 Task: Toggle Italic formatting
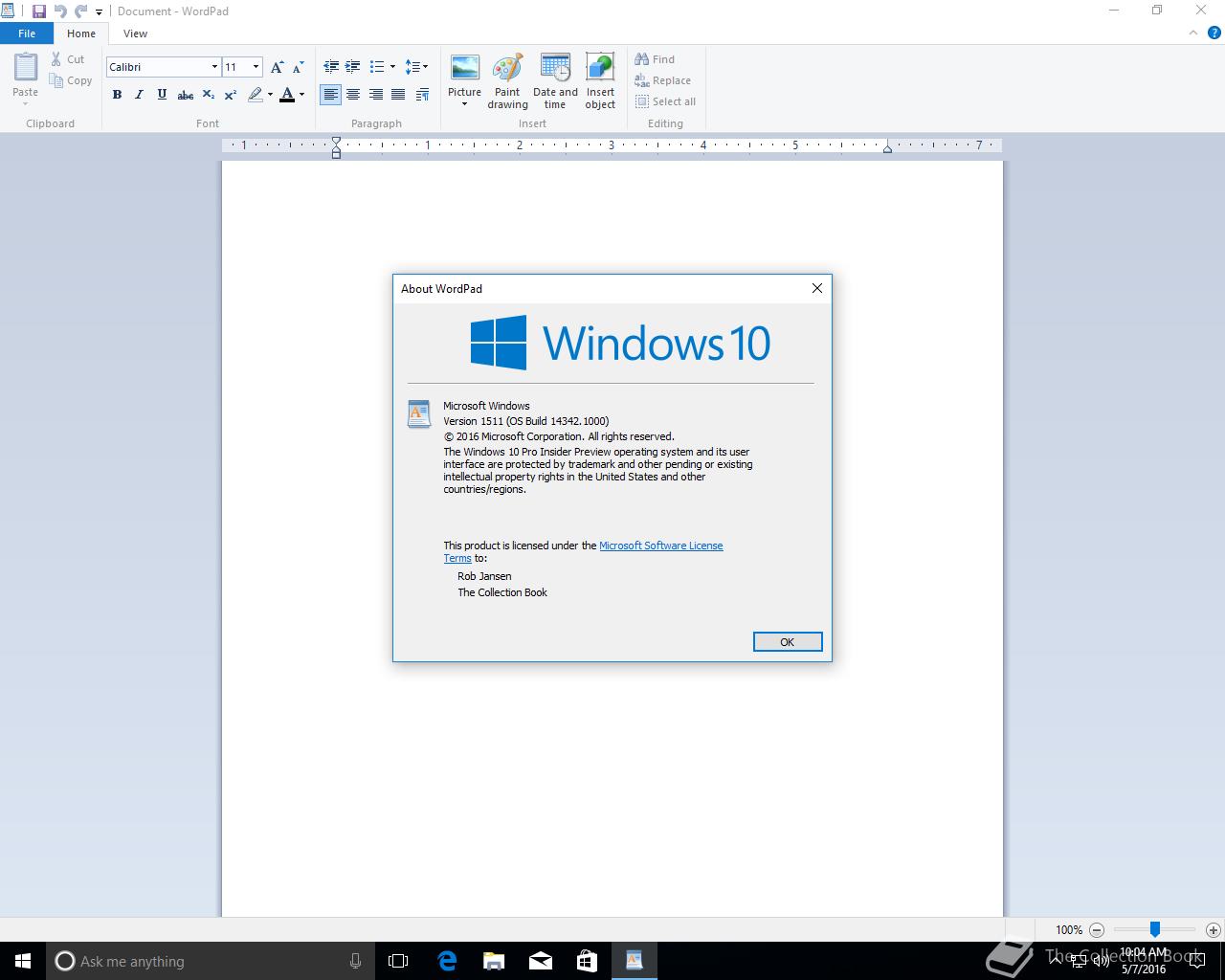click(x=140, y=95)
